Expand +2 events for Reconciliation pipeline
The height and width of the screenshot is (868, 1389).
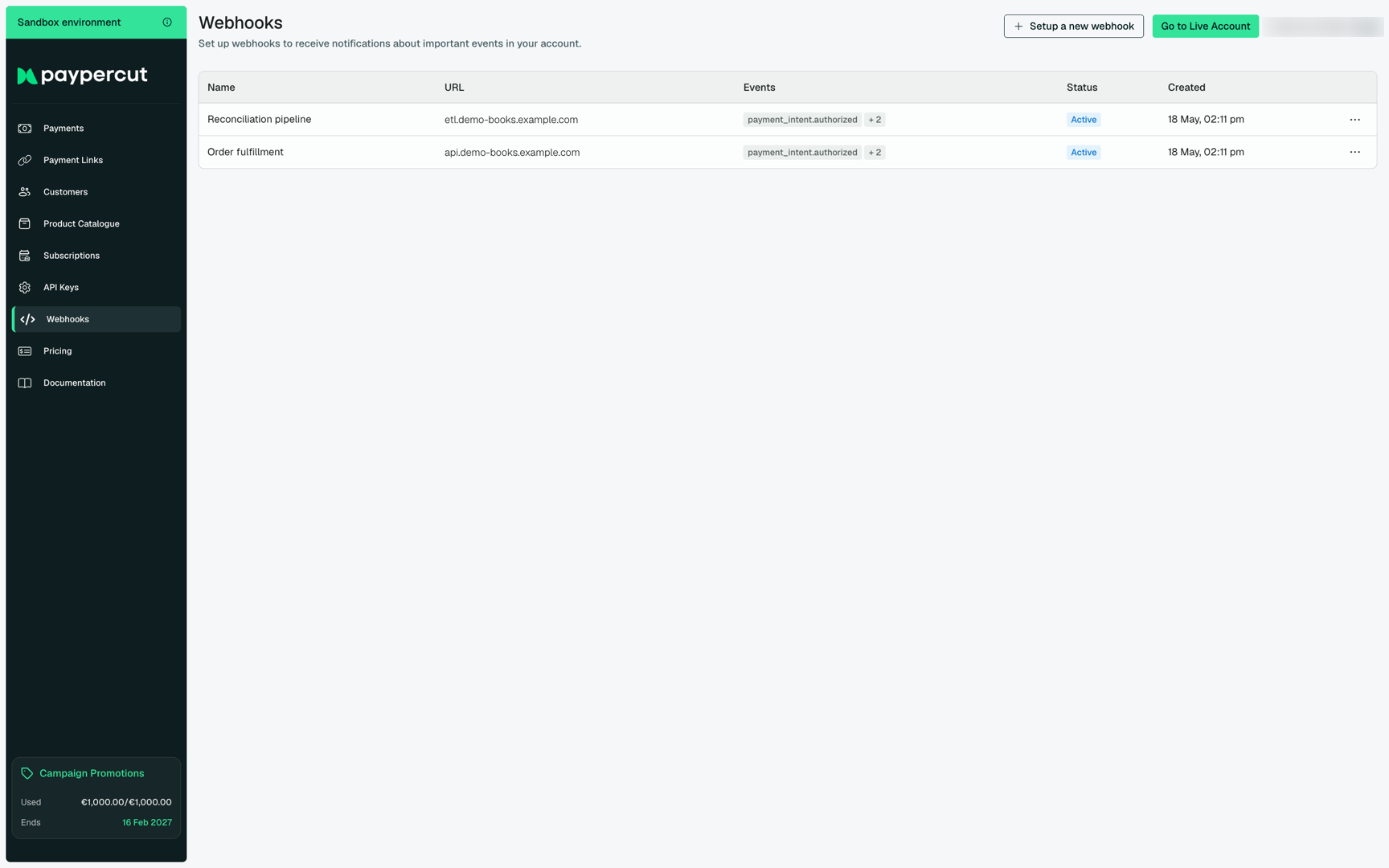[875, 120]
